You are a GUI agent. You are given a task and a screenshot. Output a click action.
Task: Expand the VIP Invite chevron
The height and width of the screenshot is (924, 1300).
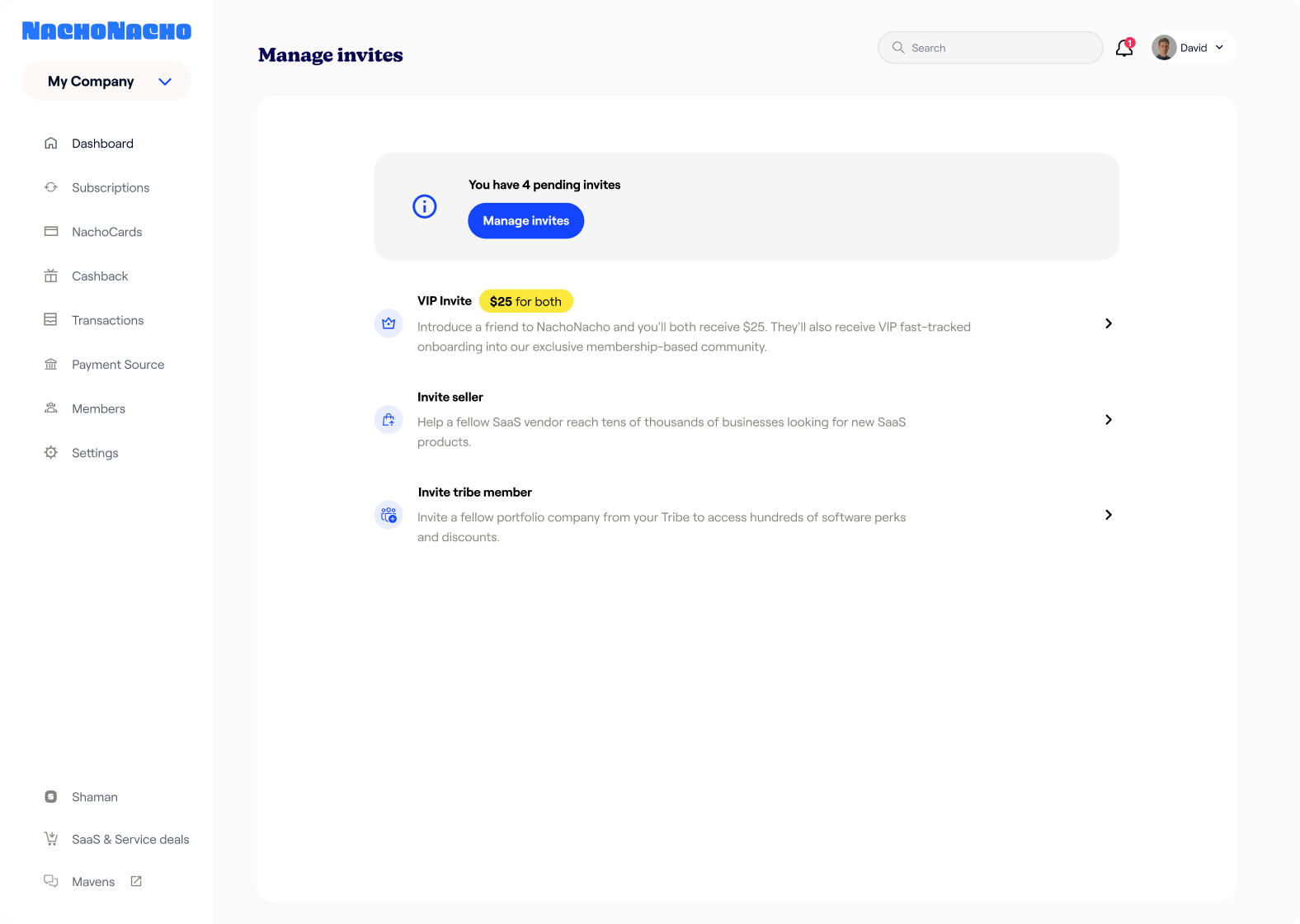[x=1108, y=323]
